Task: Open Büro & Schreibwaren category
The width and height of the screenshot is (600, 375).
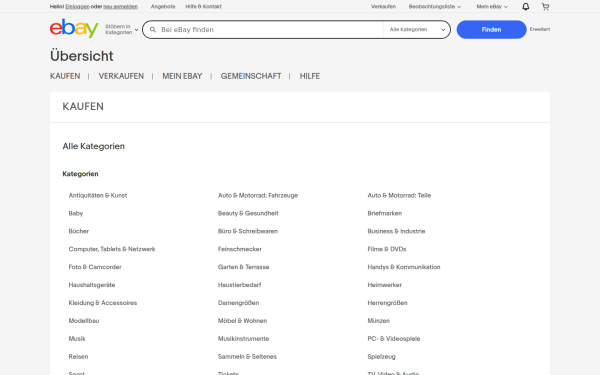Action: (x=248, y=231)
